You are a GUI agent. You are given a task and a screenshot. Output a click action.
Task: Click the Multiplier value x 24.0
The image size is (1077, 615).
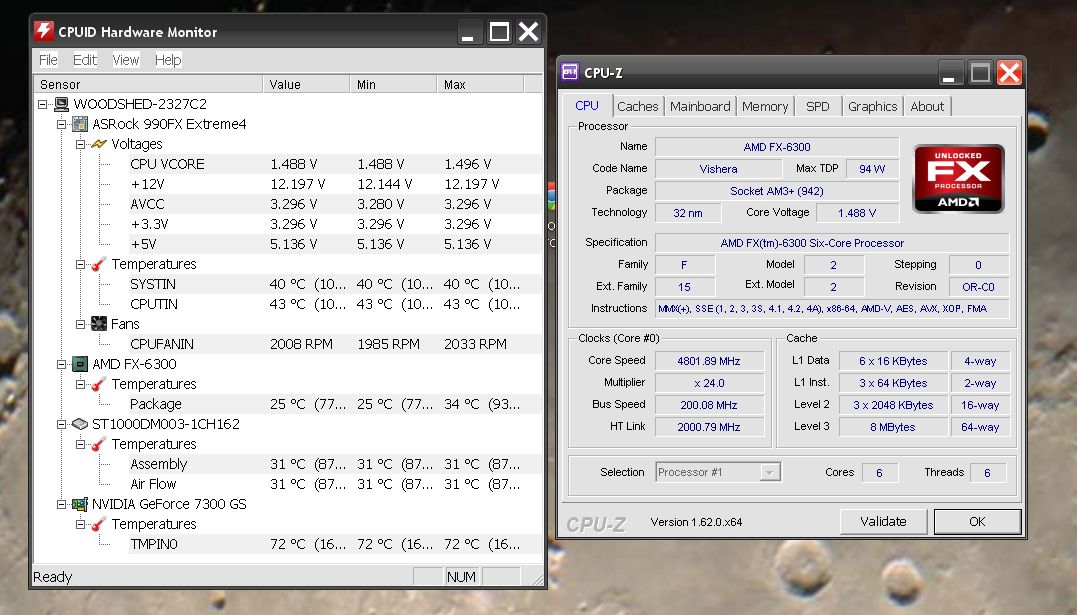point(709,383)
